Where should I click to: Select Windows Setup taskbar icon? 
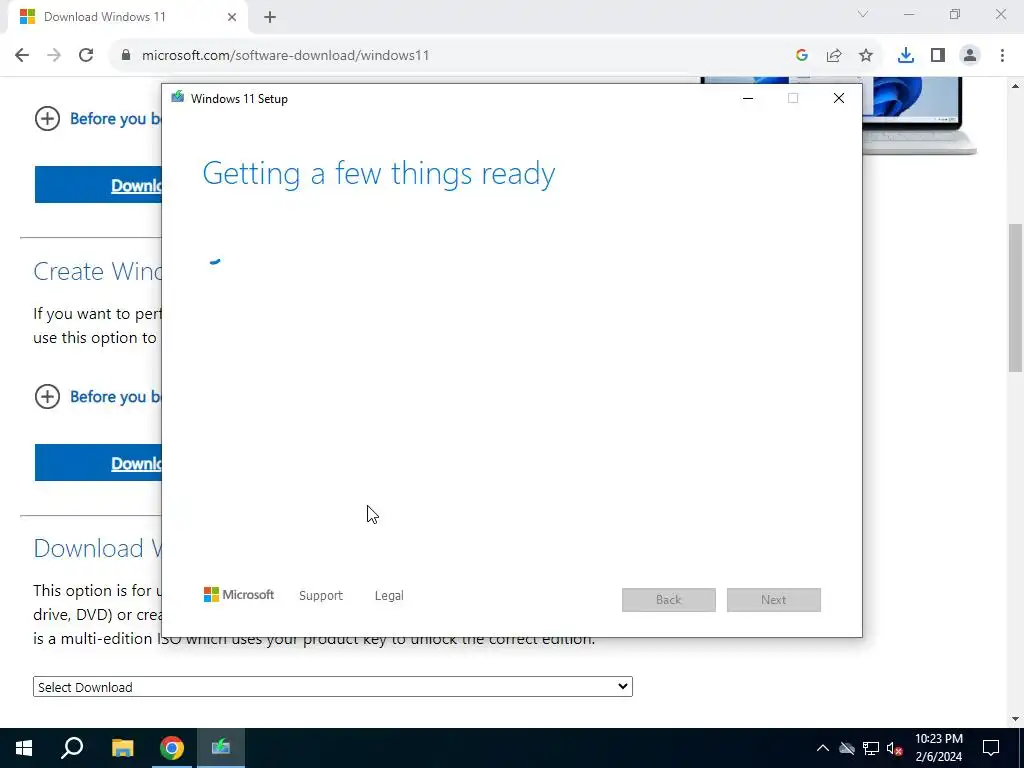(220, 748)
